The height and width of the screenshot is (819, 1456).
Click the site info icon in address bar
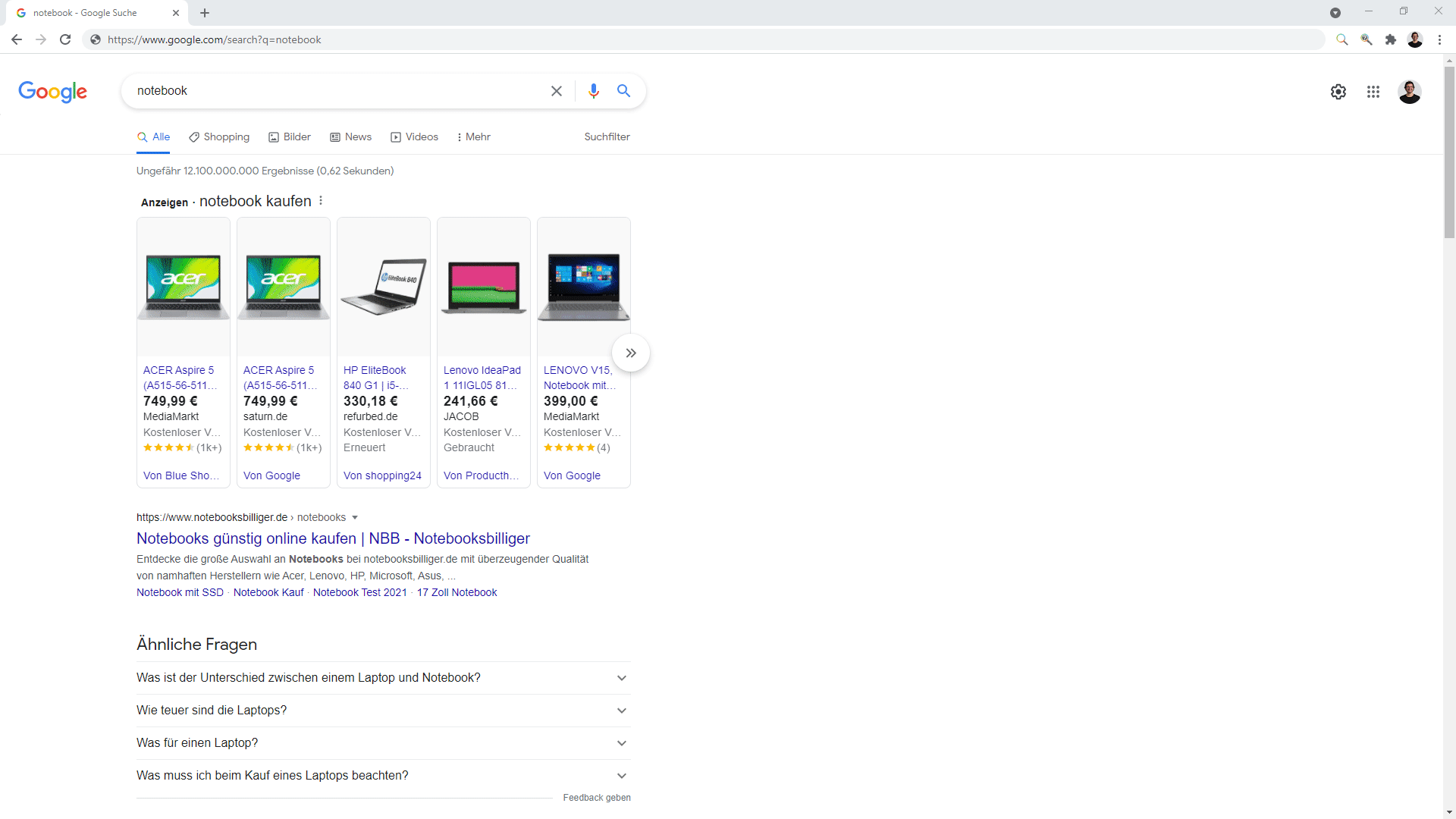pos(96,39)
